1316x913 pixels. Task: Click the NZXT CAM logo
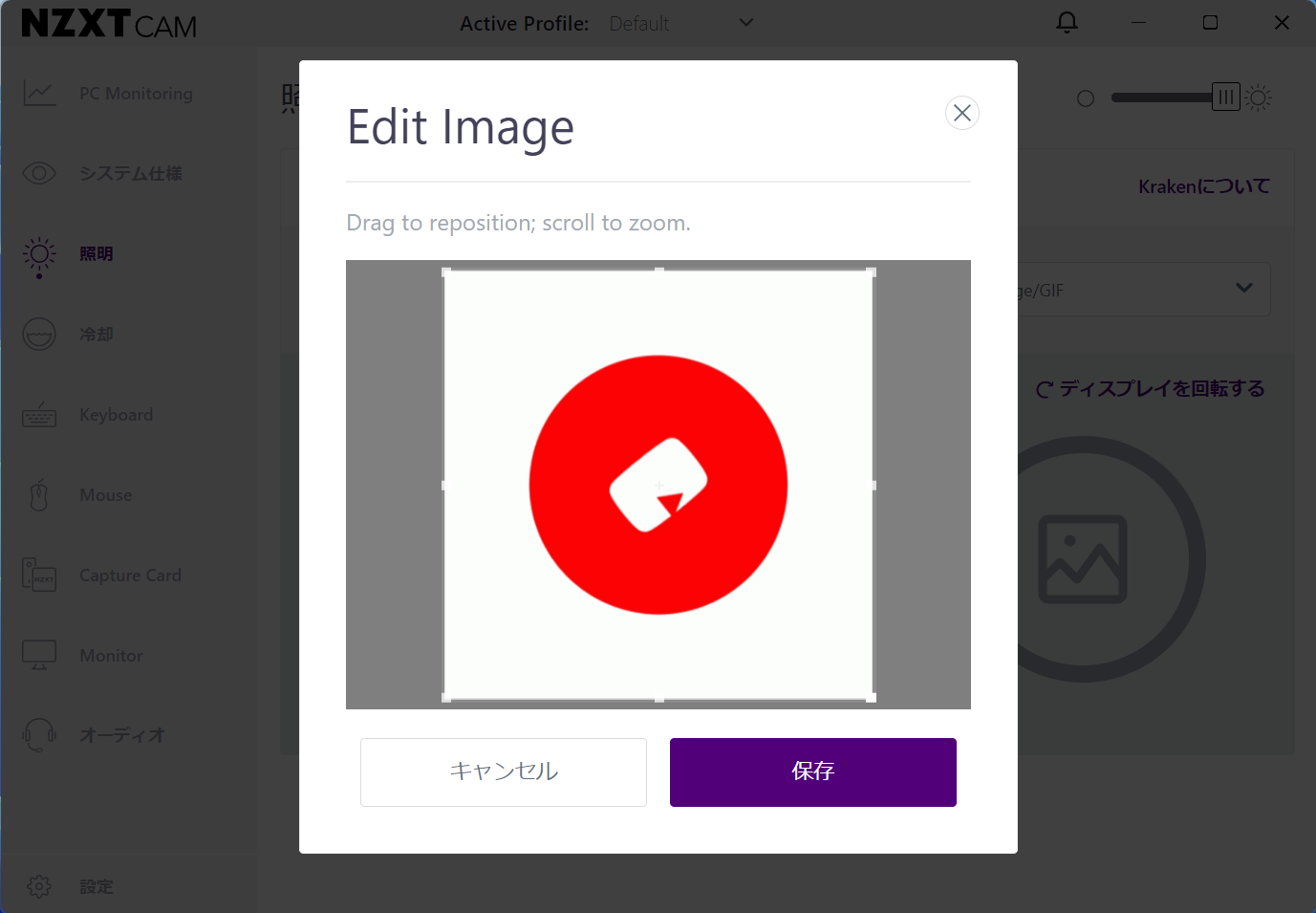pyautogui.click(x=109, y=23)
